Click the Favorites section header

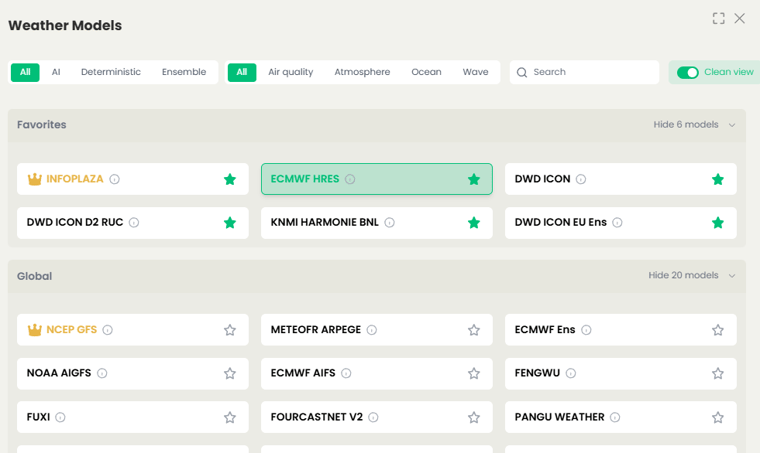377,125
